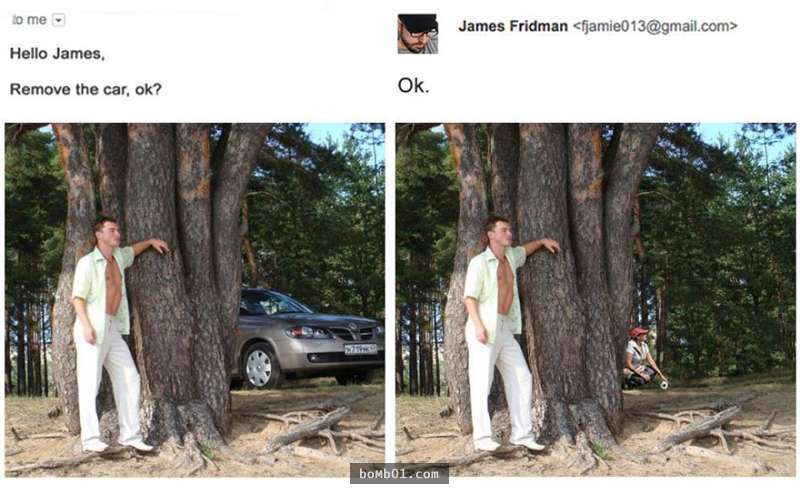Open the 'to me' recipient details dropdown
The height and width of the screenshot is (494, 800).
(59, 20)
